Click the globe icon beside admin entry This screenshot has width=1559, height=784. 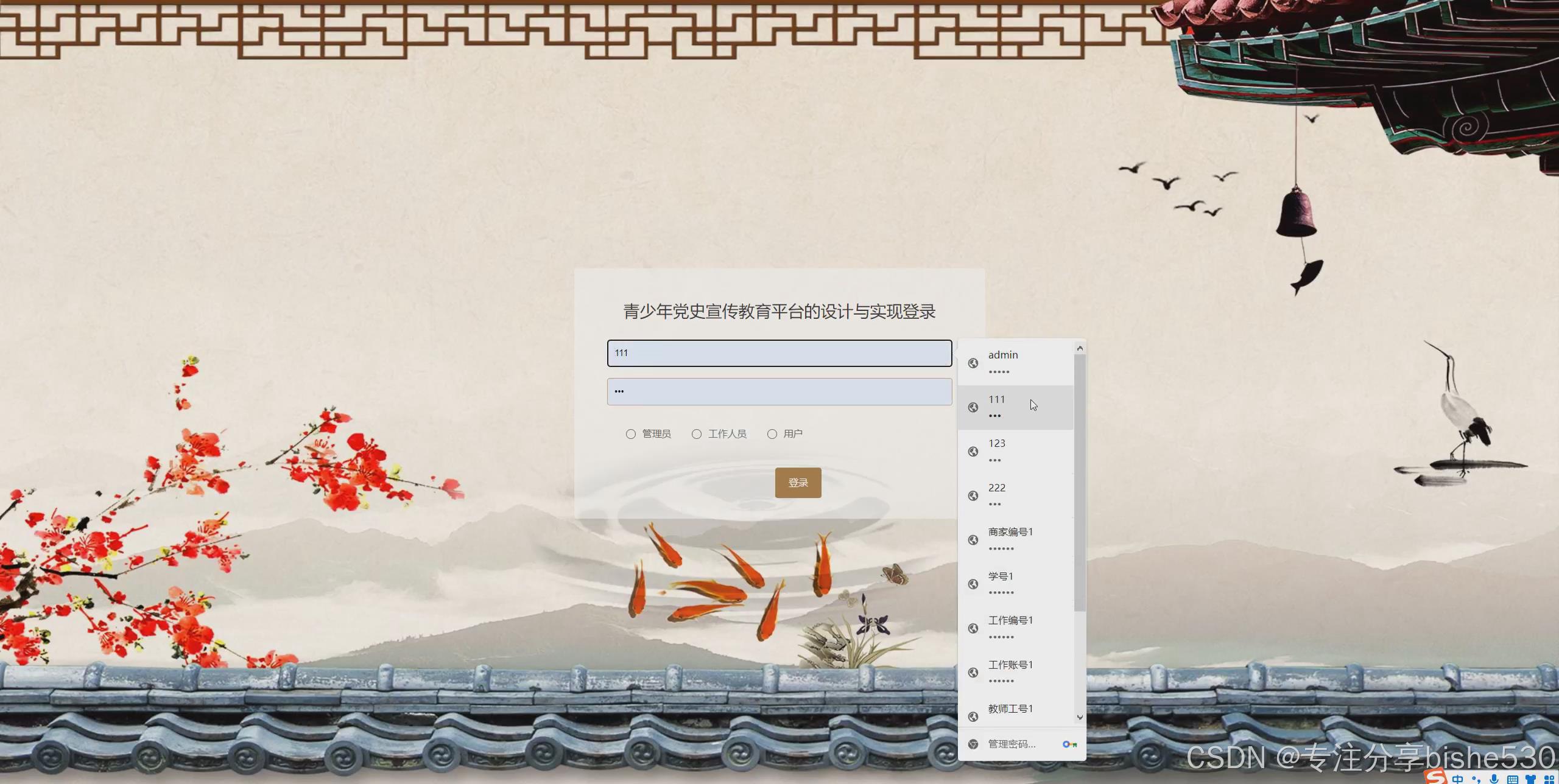click(x=973, y=363)
